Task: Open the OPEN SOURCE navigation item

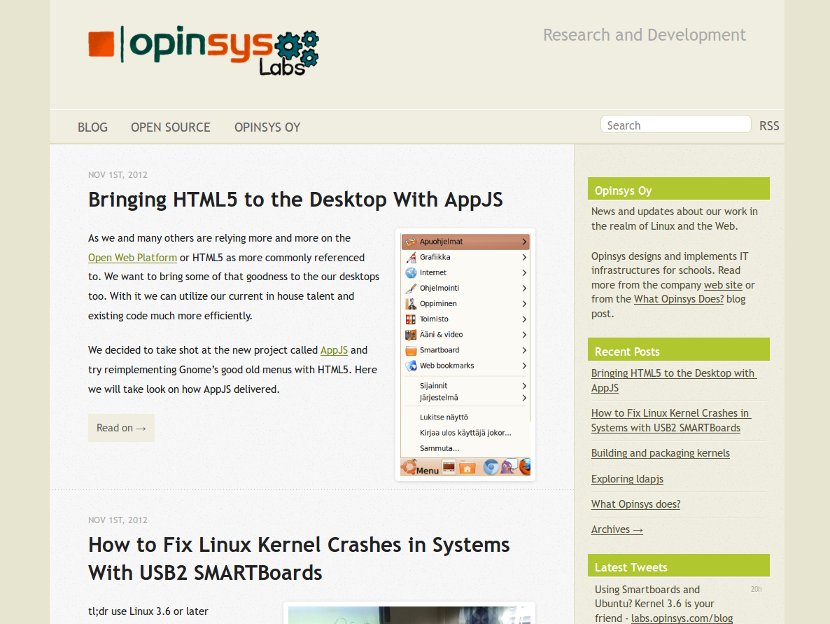Action: tap(170, 128)
